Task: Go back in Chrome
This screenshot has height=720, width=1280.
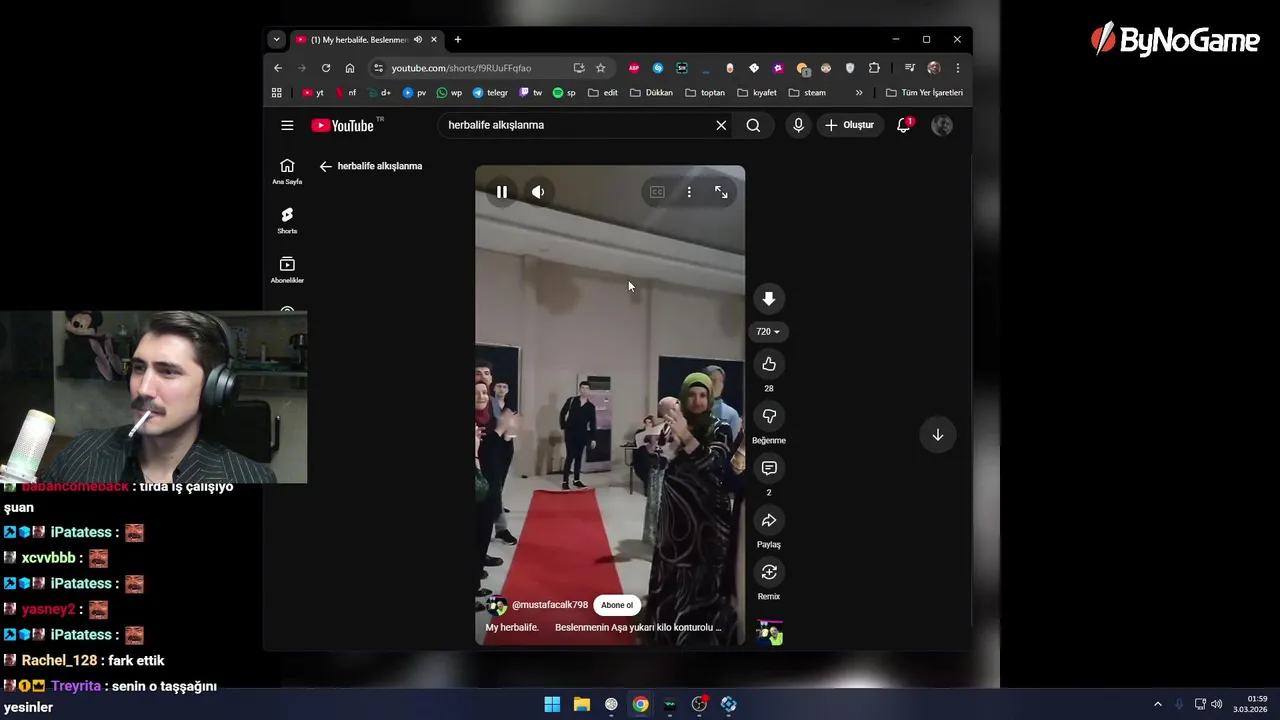Action: (278, 68)
